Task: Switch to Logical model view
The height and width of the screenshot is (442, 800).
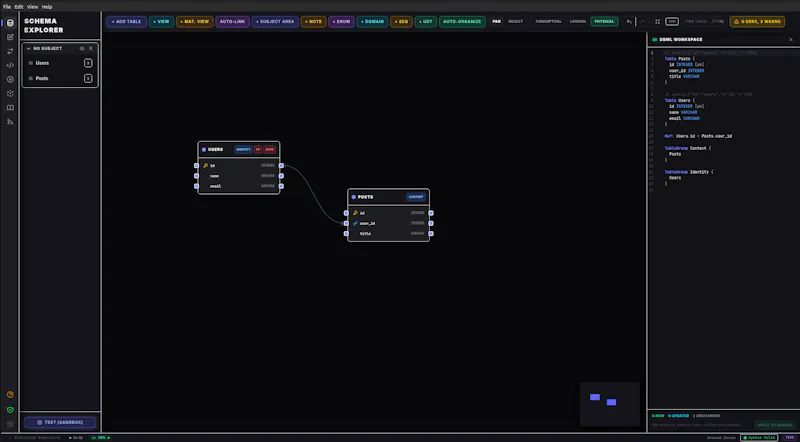Action: [578, 21]
